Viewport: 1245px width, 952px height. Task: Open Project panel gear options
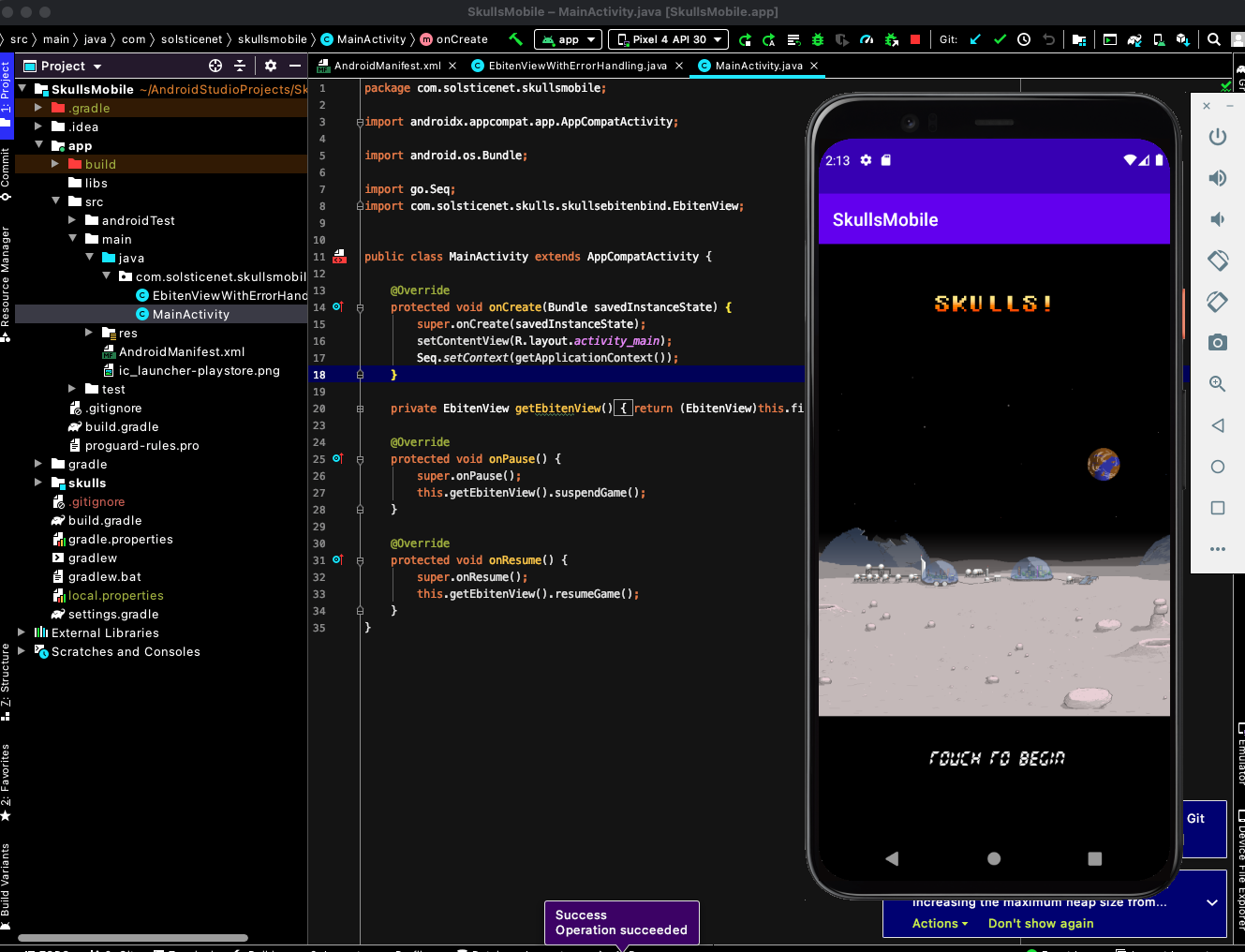click(271, 66)
